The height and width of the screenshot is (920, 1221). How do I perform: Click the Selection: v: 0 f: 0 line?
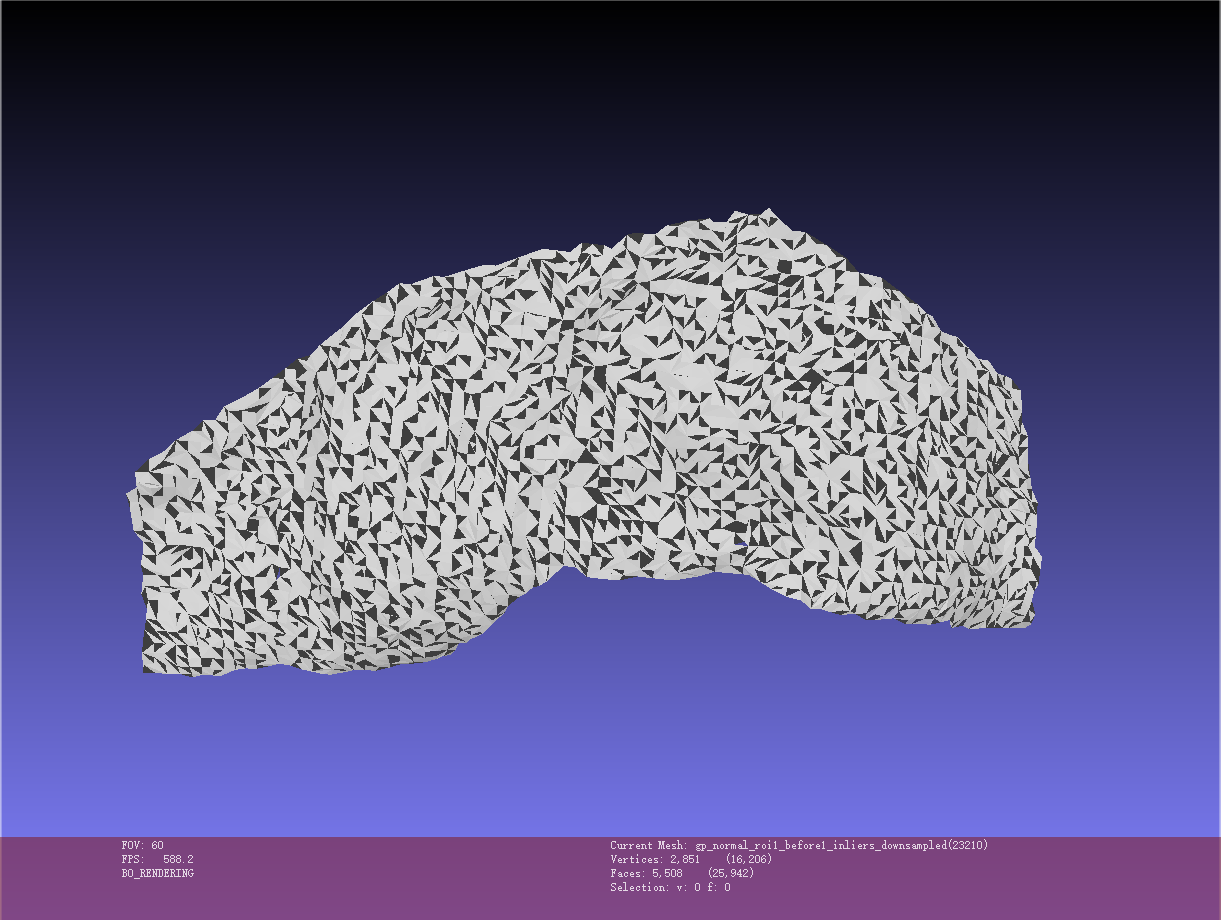click(670, 888)
